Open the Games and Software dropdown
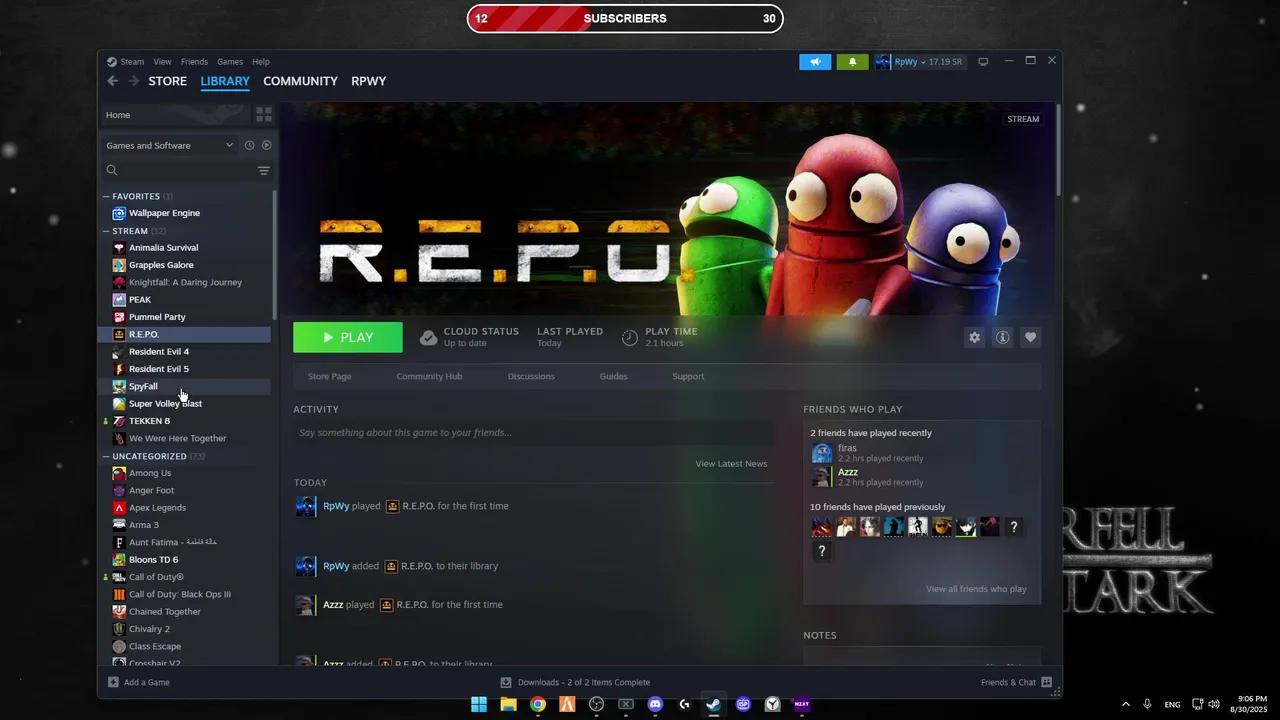 tap(170, 145)
